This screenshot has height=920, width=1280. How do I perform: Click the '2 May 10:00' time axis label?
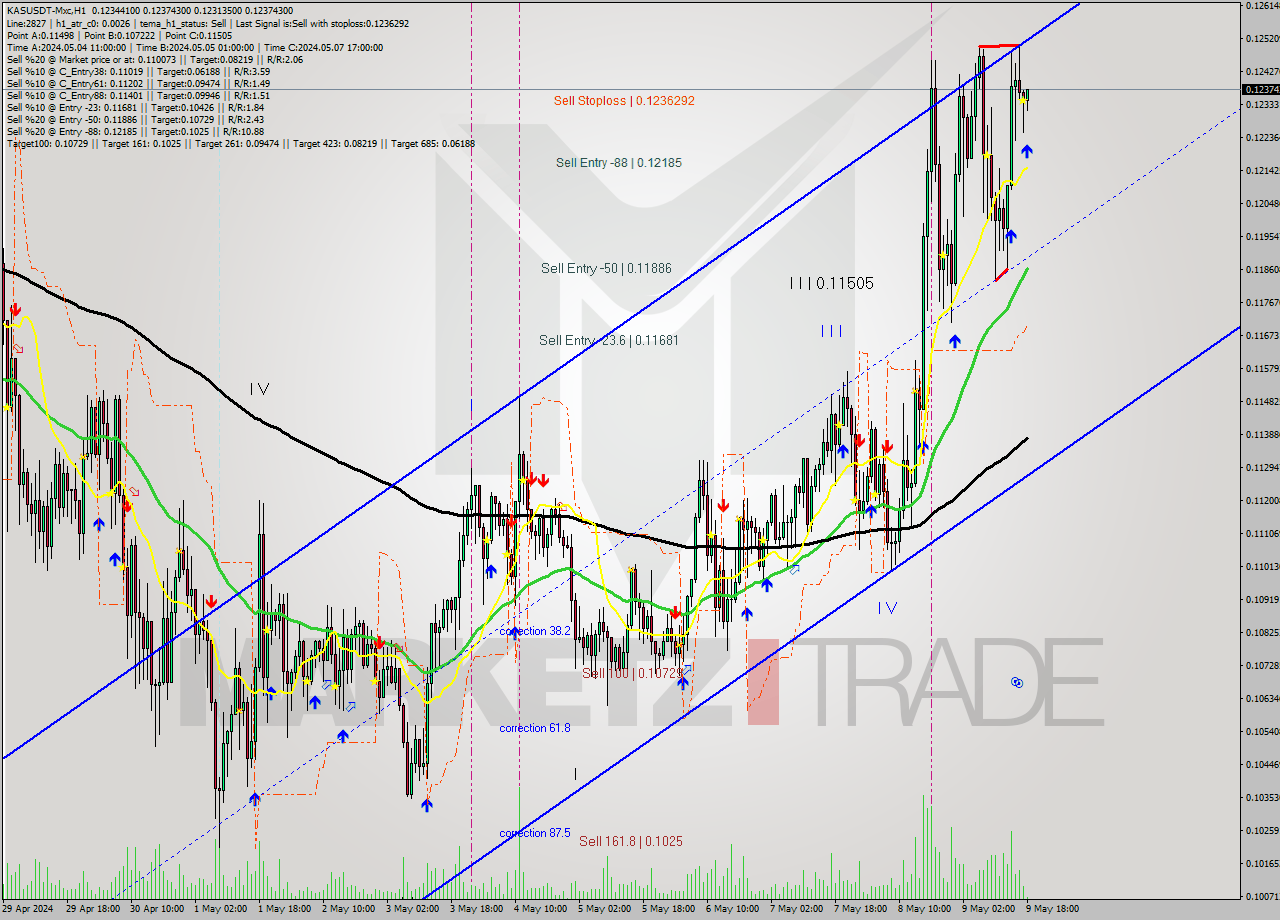tap(348, 909)
